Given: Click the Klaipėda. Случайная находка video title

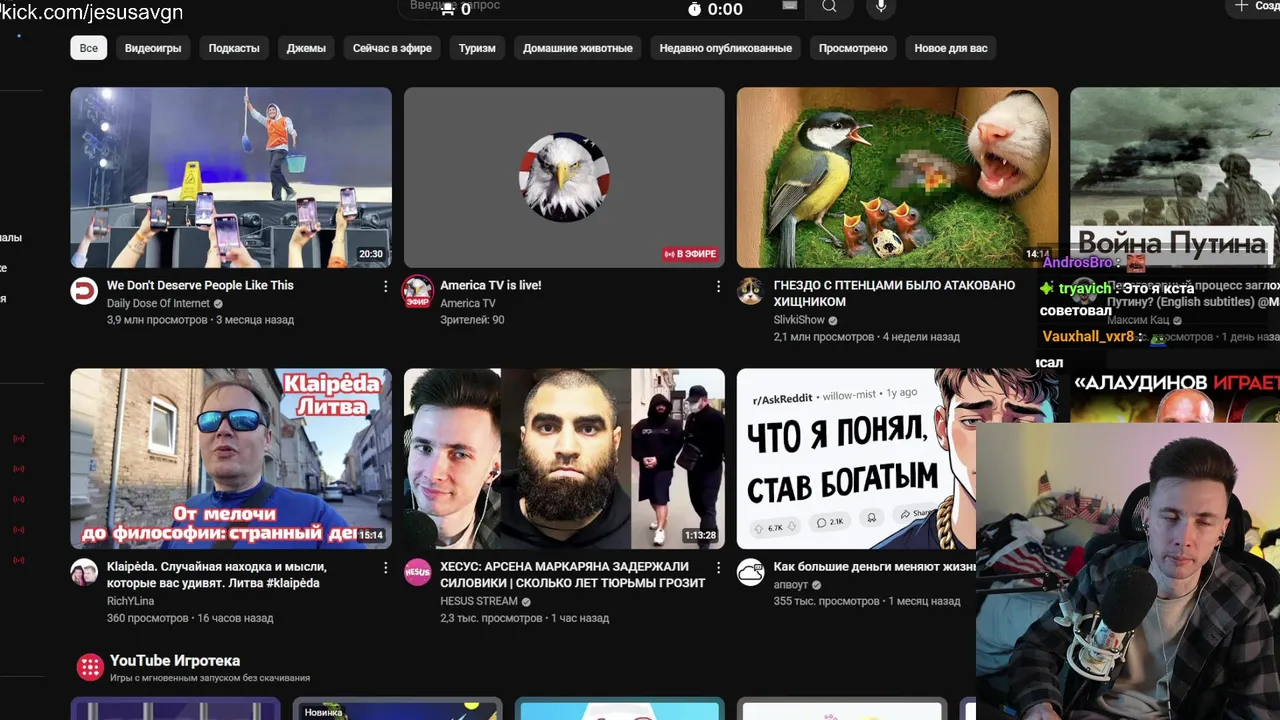Looking at the screenshot, I should [217, 575].
